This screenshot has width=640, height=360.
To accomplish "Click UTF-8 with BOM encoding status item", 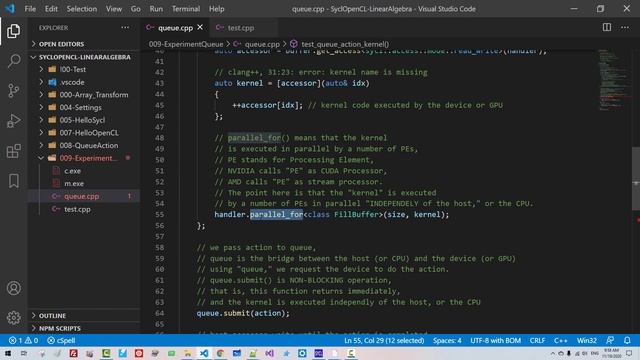I will [495, 340].
